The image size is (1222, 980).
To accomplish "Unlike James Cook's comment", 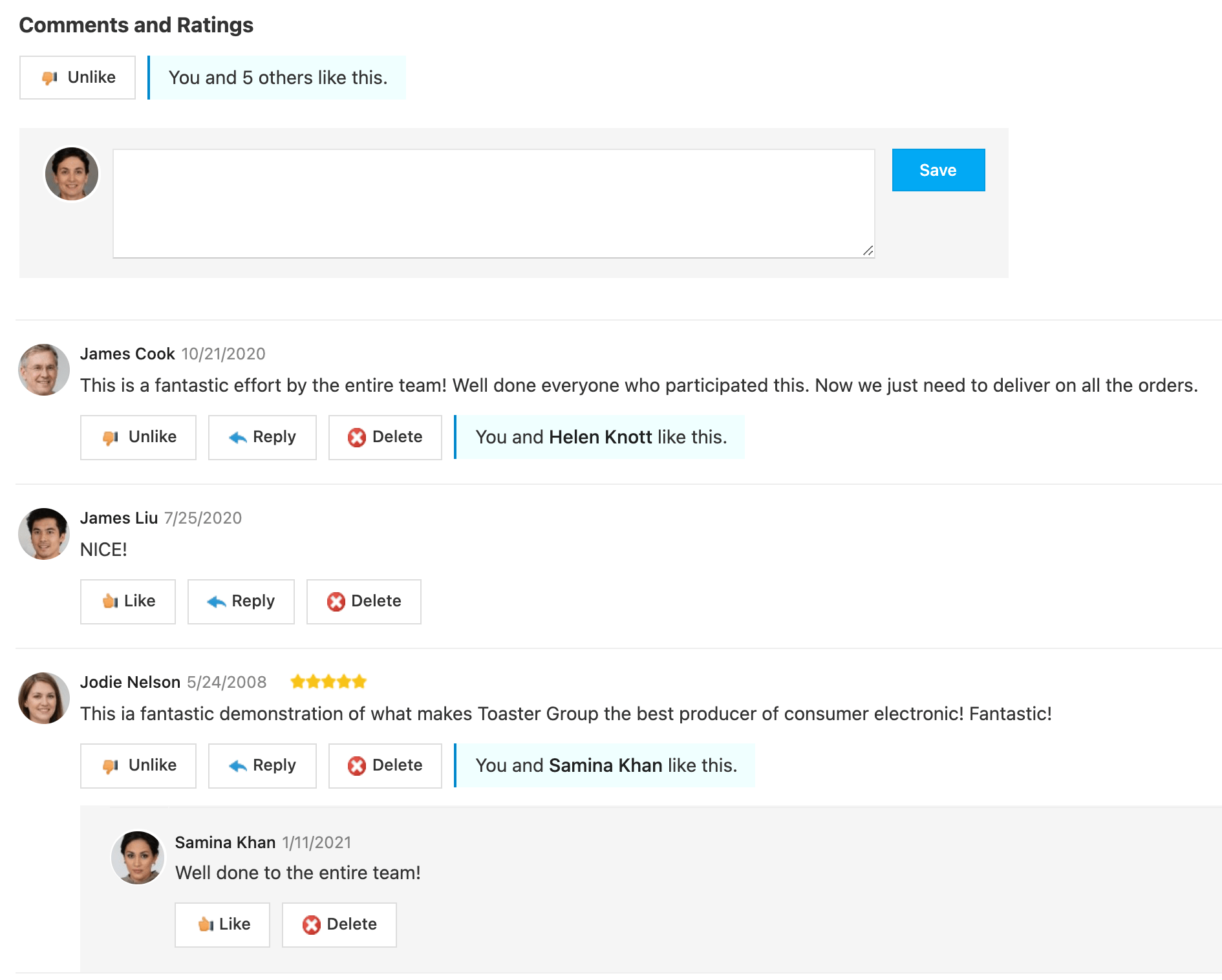I will [x=138, y=438].
